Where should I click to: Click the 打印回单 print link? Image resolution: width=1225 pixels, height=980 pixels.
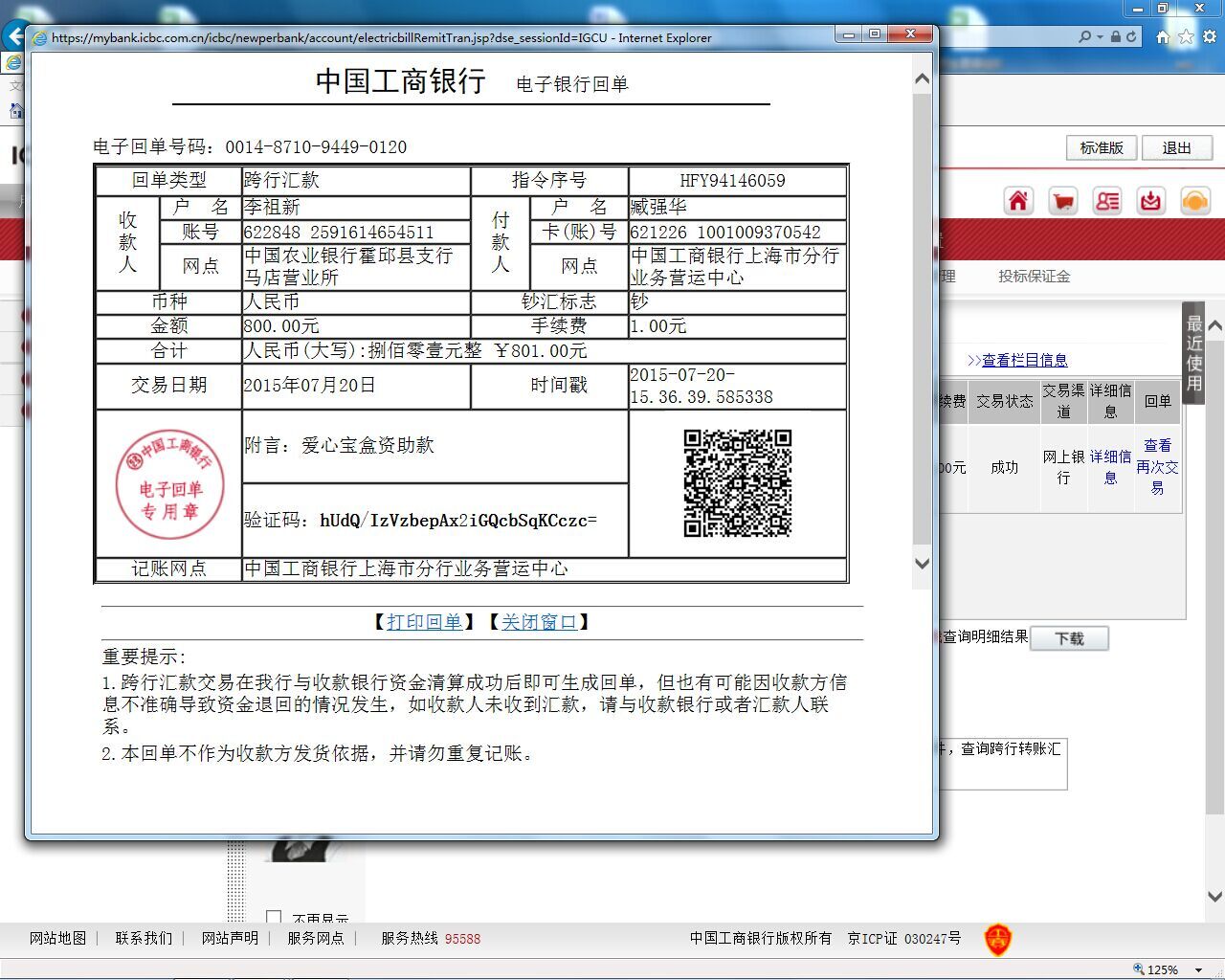(424, 622)
